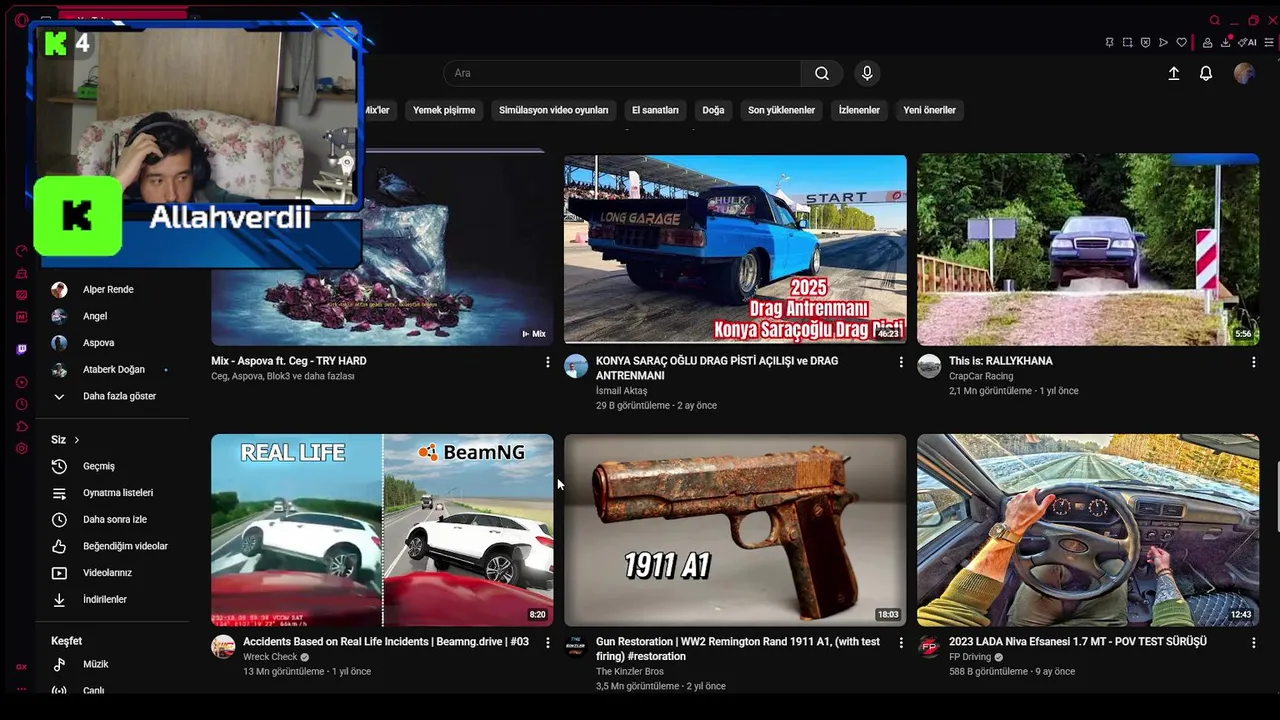Open 'The Kinzler Bros' channel name
The width and height of the screenshot is (1280, 720).
click(x=630, y=671)
